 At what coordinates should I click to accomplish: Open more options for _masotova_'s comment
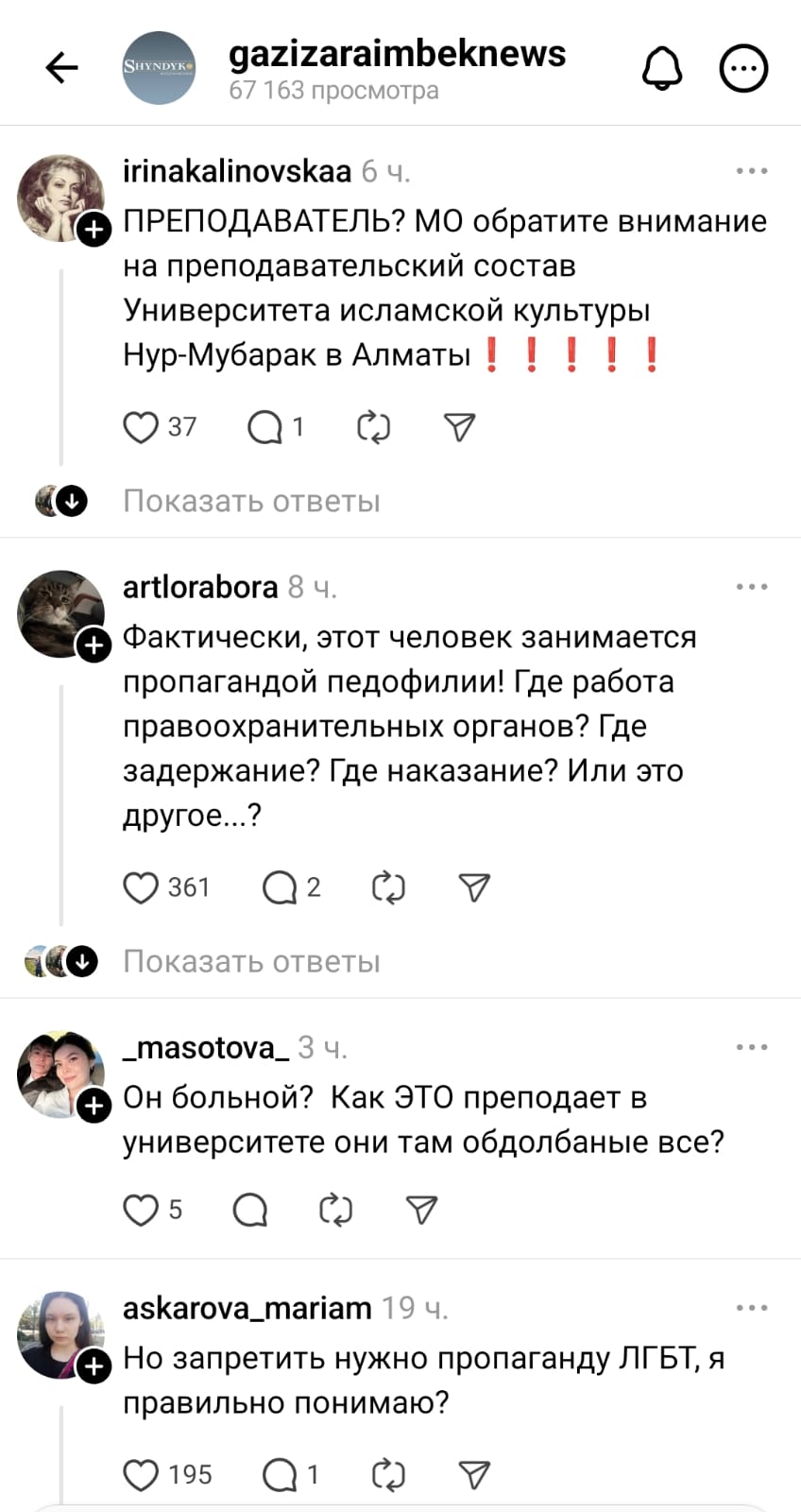point(751,1047)
